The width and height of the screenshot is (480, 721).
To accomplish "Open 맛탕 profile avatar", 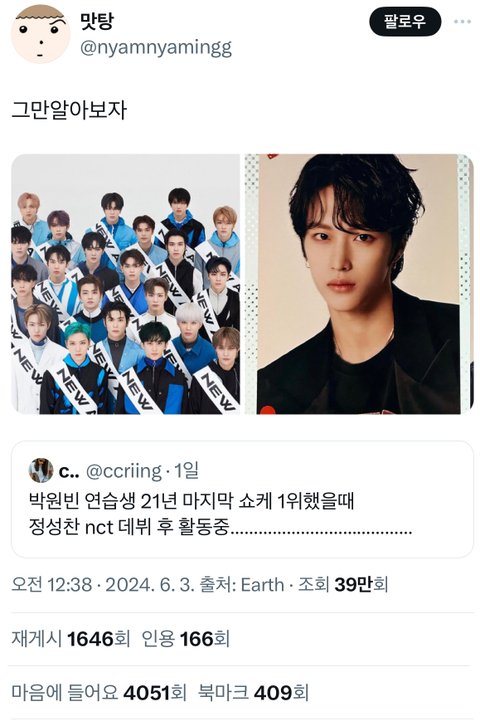I will pyautogui.click(x=40, y=35).
